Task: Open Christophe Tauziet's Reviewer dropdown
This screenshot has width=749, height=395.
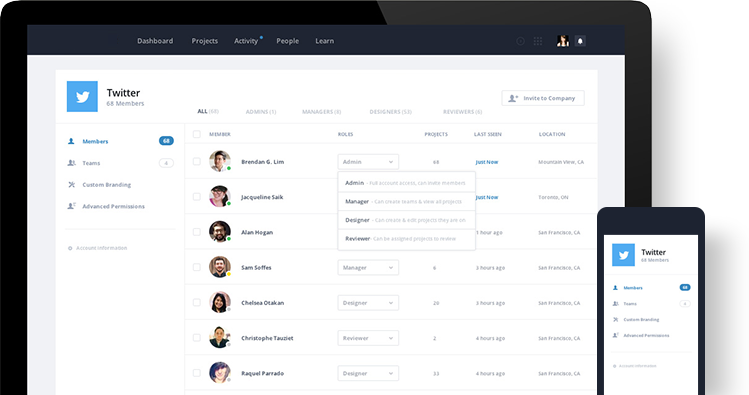Action: 368,338
